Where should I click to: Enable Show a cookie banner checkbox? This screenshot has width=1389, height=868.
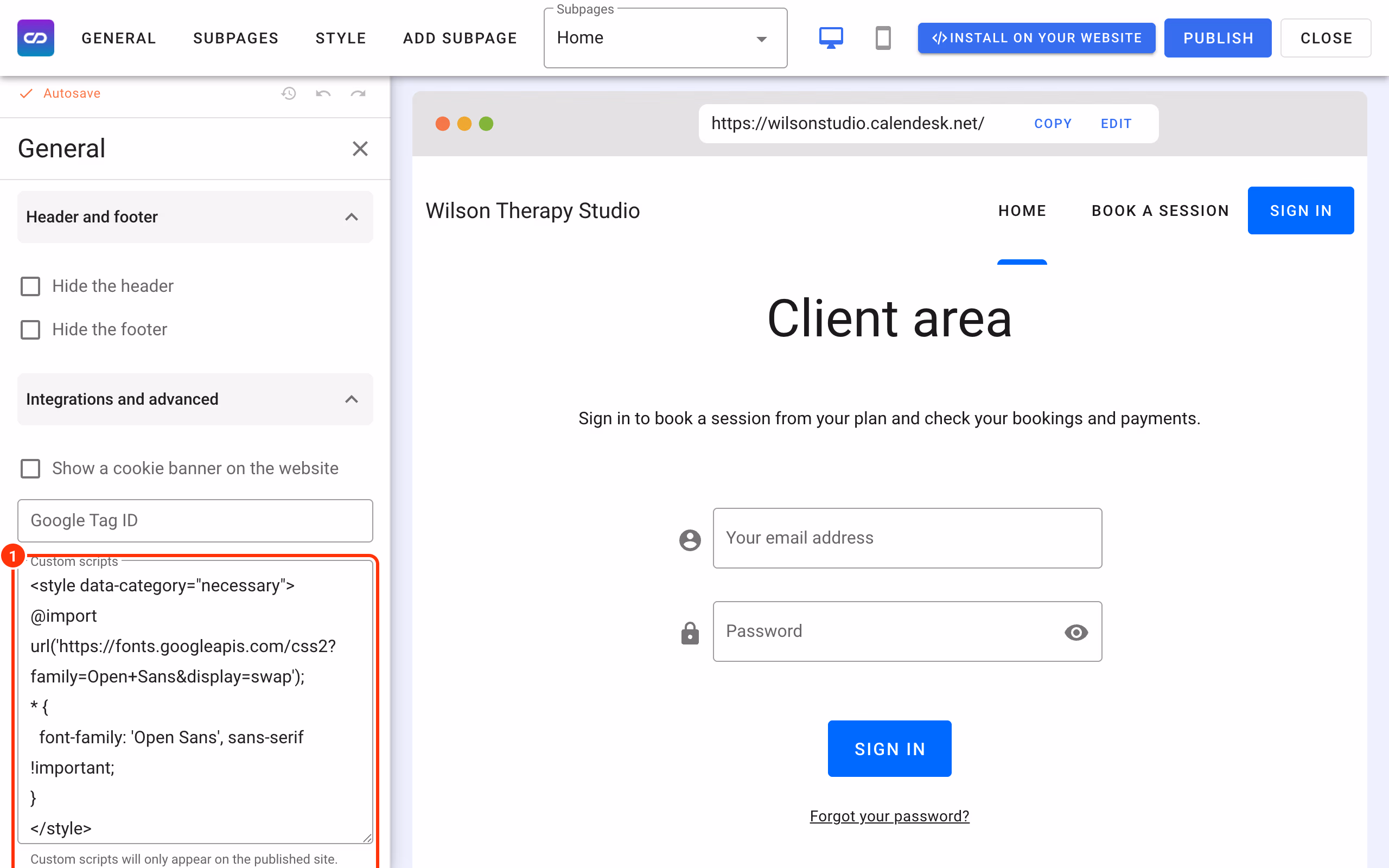click(30, 468)
